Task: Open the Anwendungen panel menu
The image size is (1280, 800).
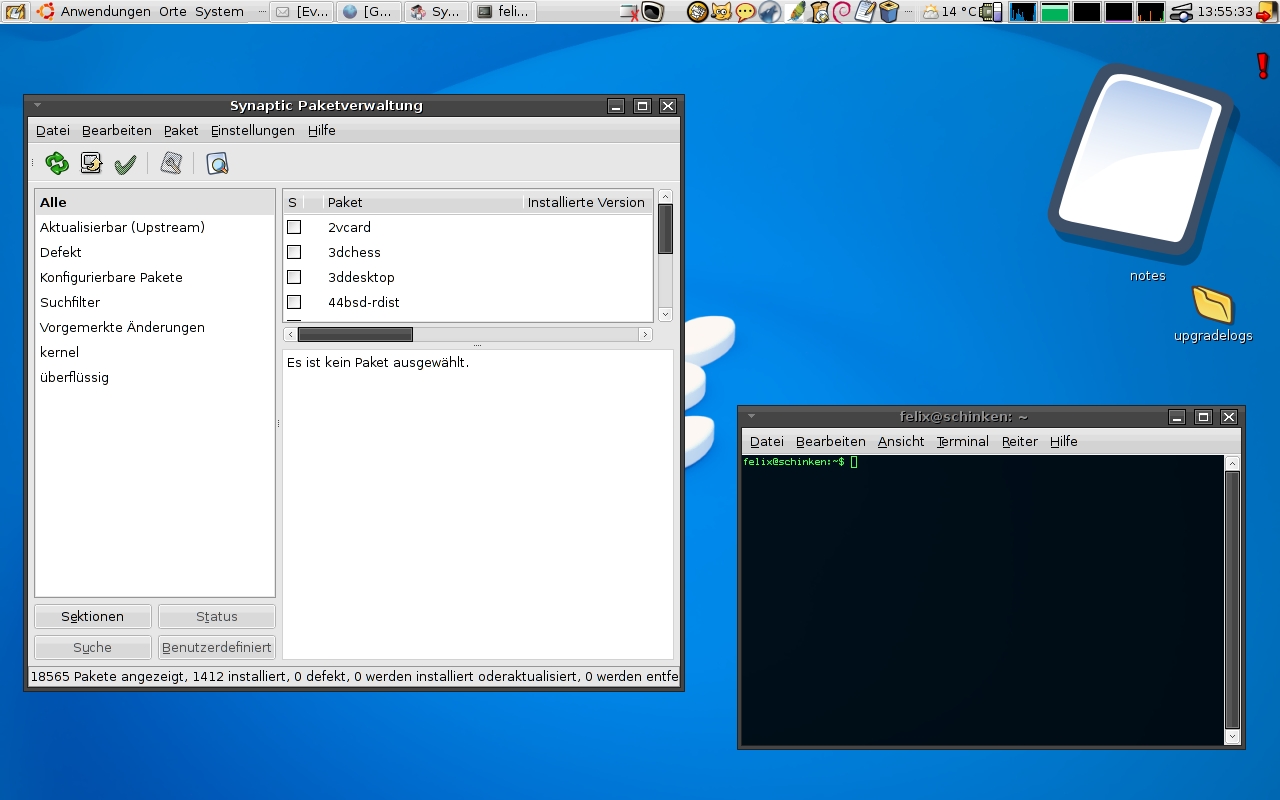Action: (x=105, y=12)
